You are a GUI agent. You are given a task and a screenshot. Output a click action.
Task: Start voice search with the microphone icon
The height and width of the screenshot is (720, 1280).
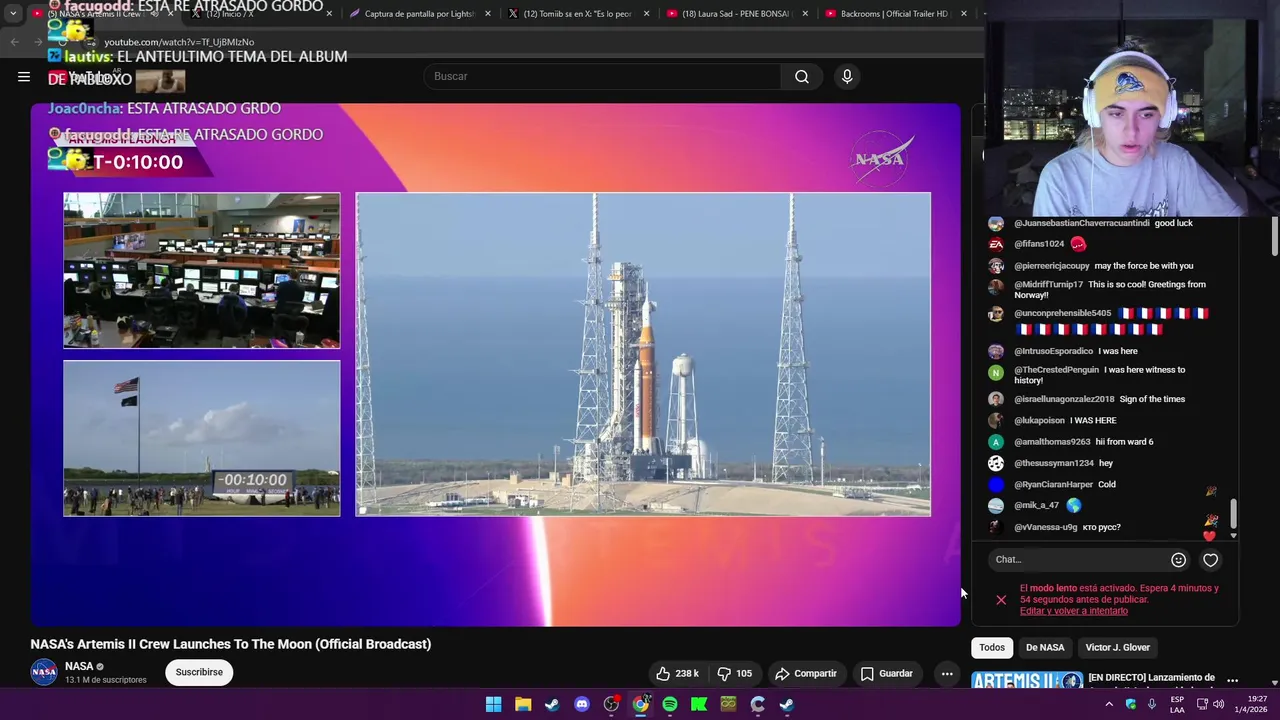pyautogui.click(x=847, y=76)
